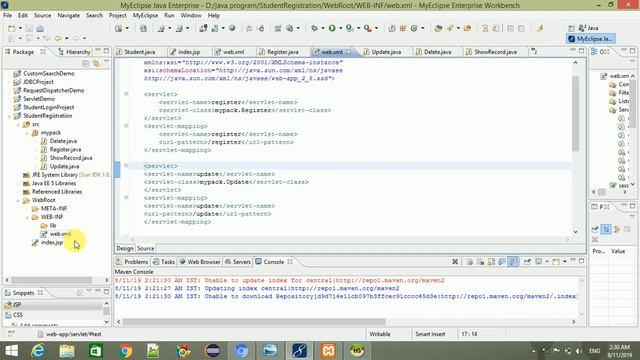Select the MyEclipse Java perspective button
This screenshot has width=640, height=360.
(x=591, y=39)
